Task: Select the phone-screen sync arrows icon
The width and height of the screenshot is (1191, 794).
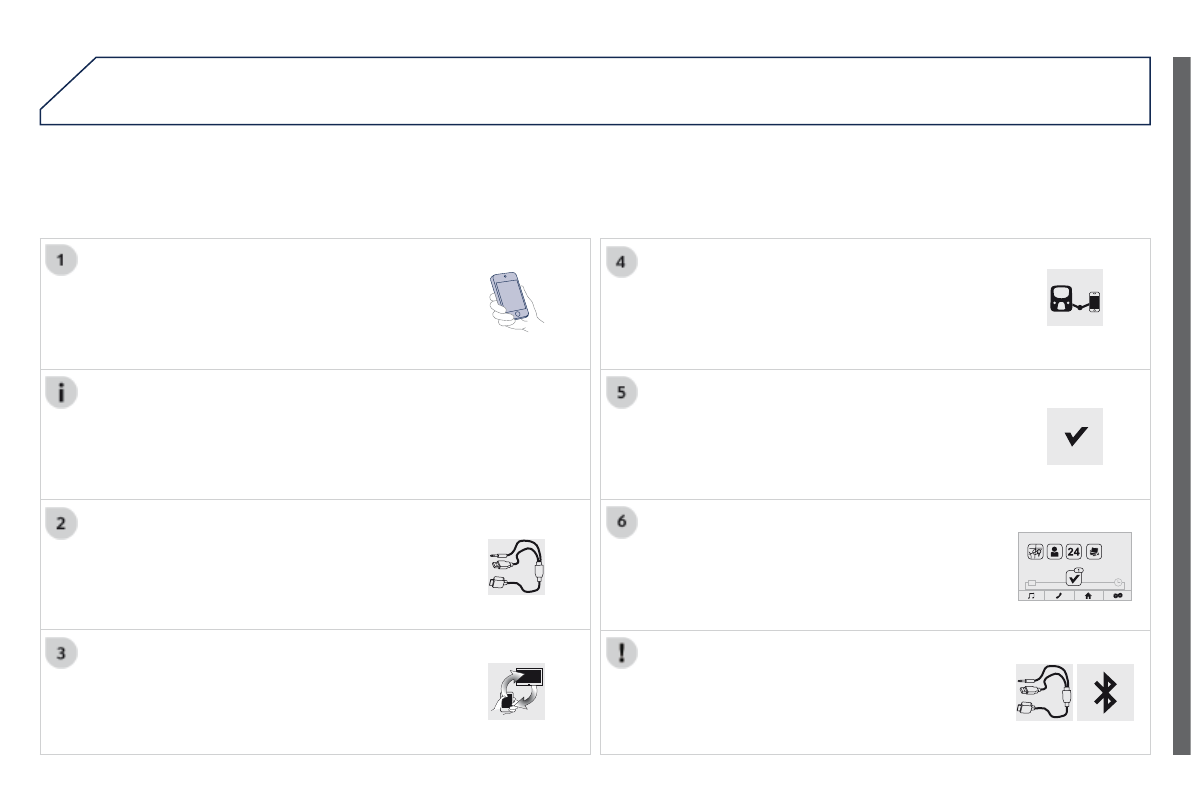Action: (x=516, y=691)
